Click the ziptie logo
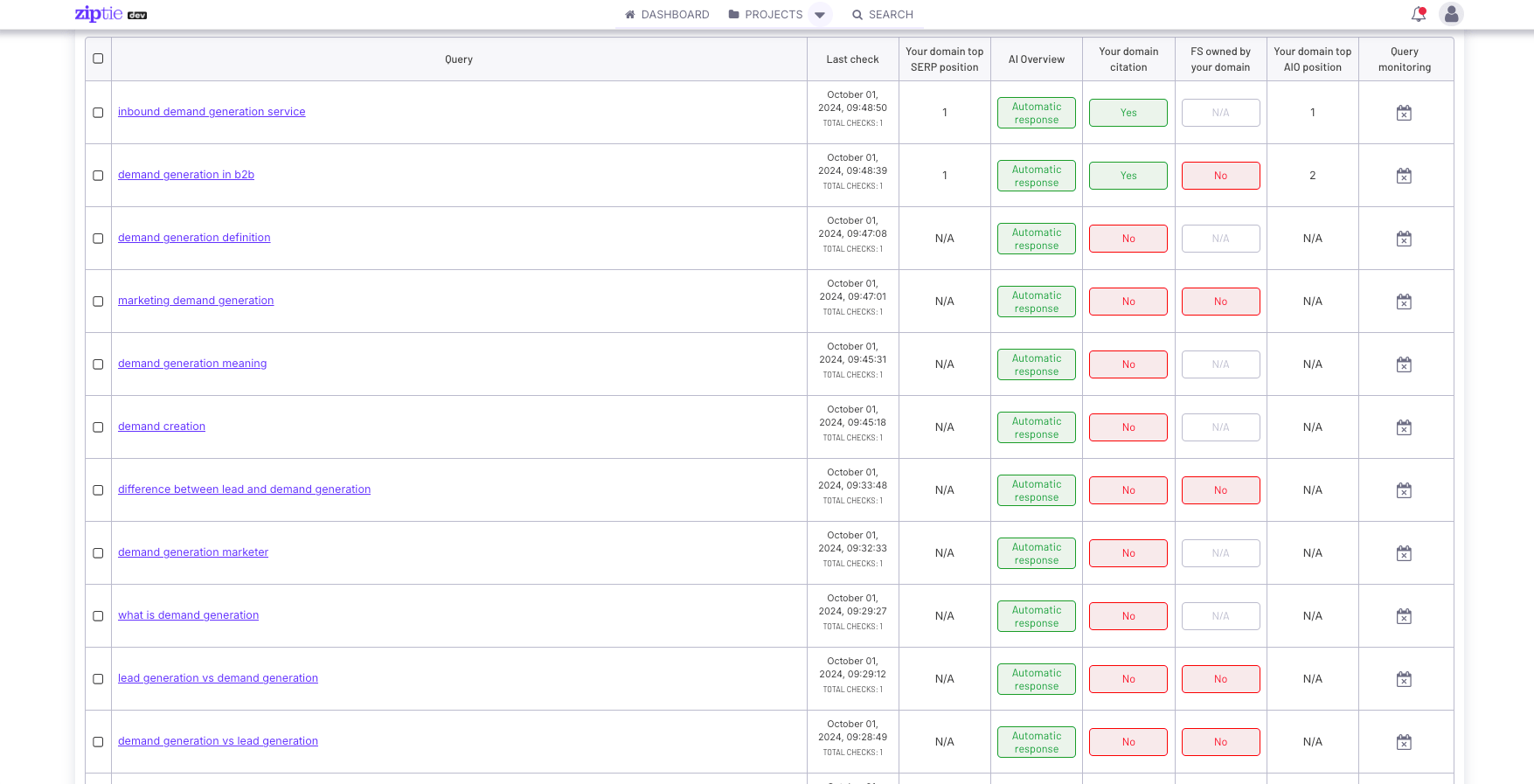 point(99,14)
